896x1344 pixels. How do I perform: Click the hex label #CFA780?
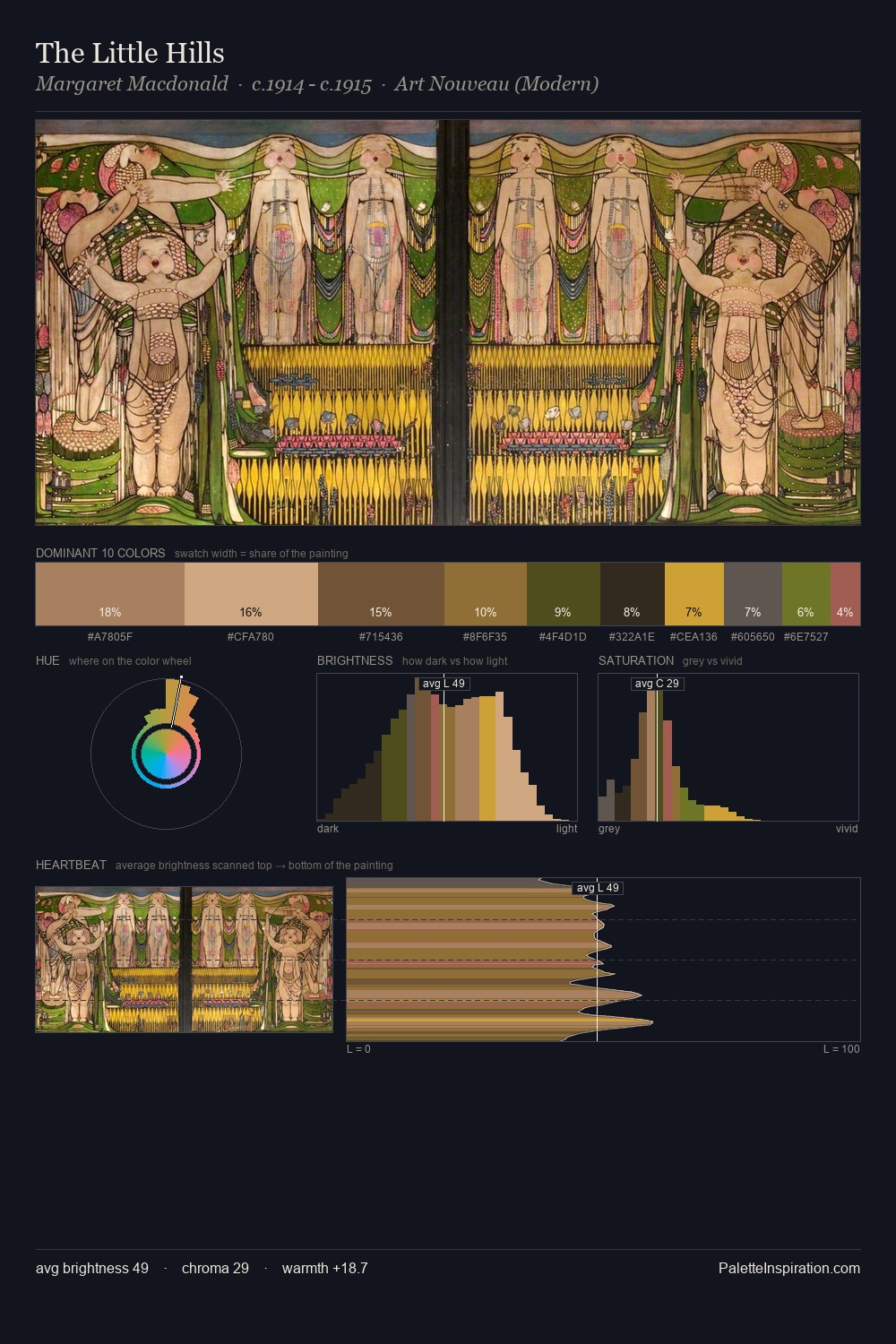tap(251, 637)
